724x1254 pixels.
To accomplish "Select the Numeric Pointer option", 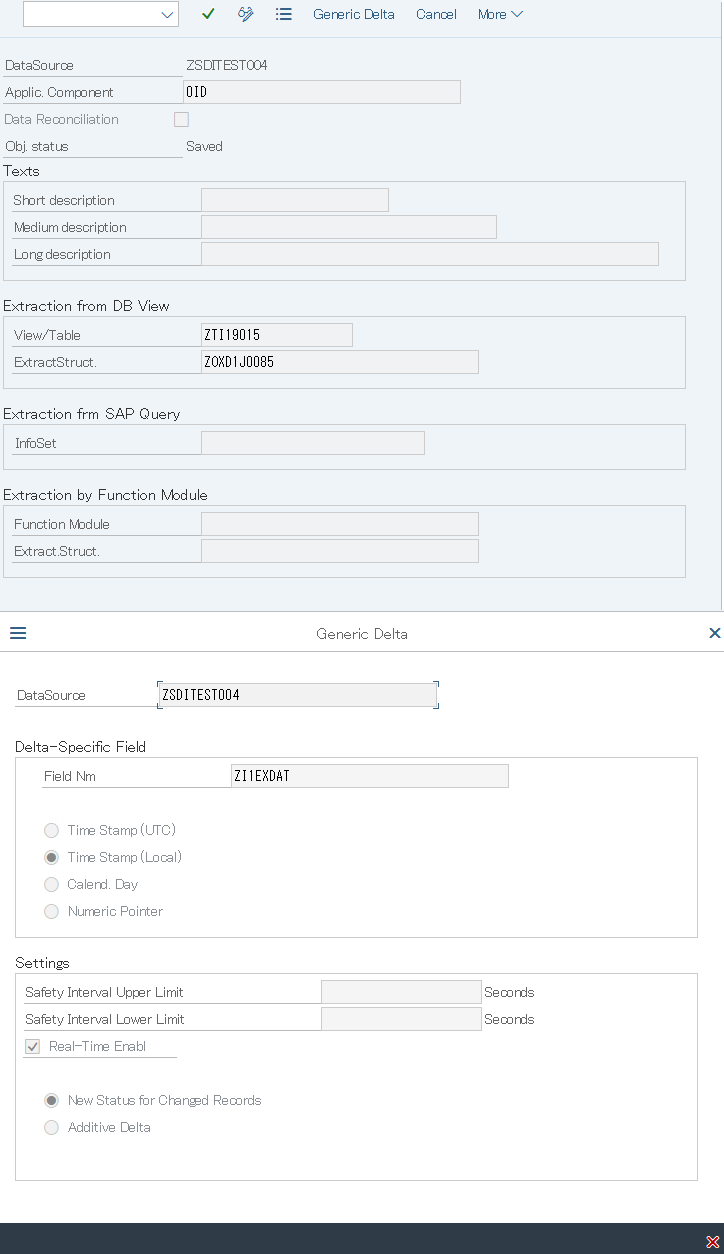I will pos(51,911).
